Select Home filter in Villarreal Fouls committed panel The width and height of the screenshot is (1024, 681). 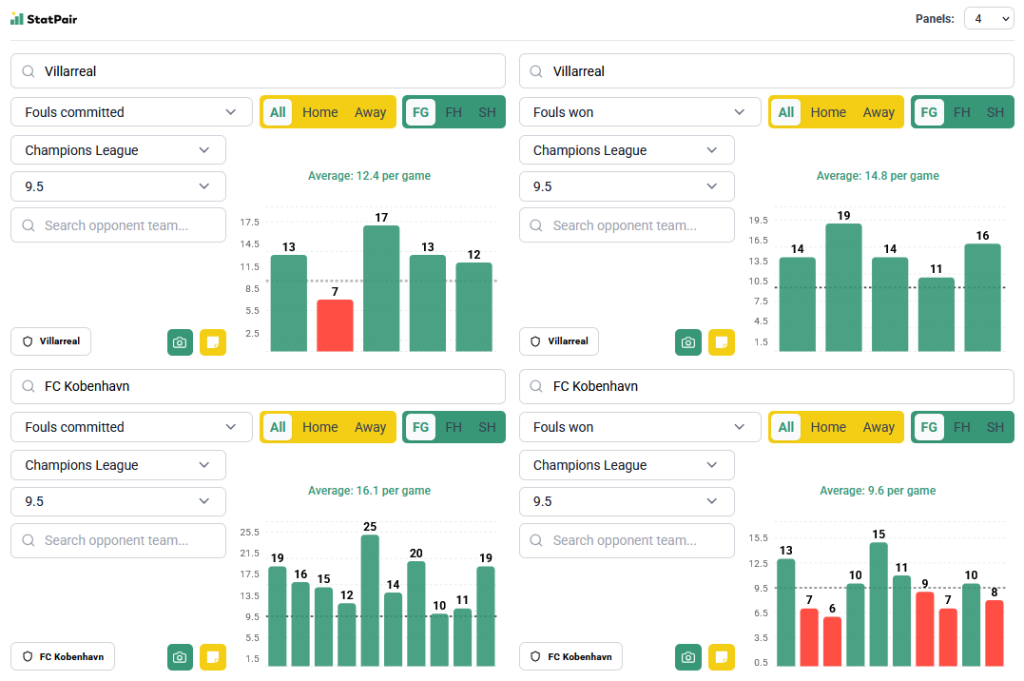point(320,112)
